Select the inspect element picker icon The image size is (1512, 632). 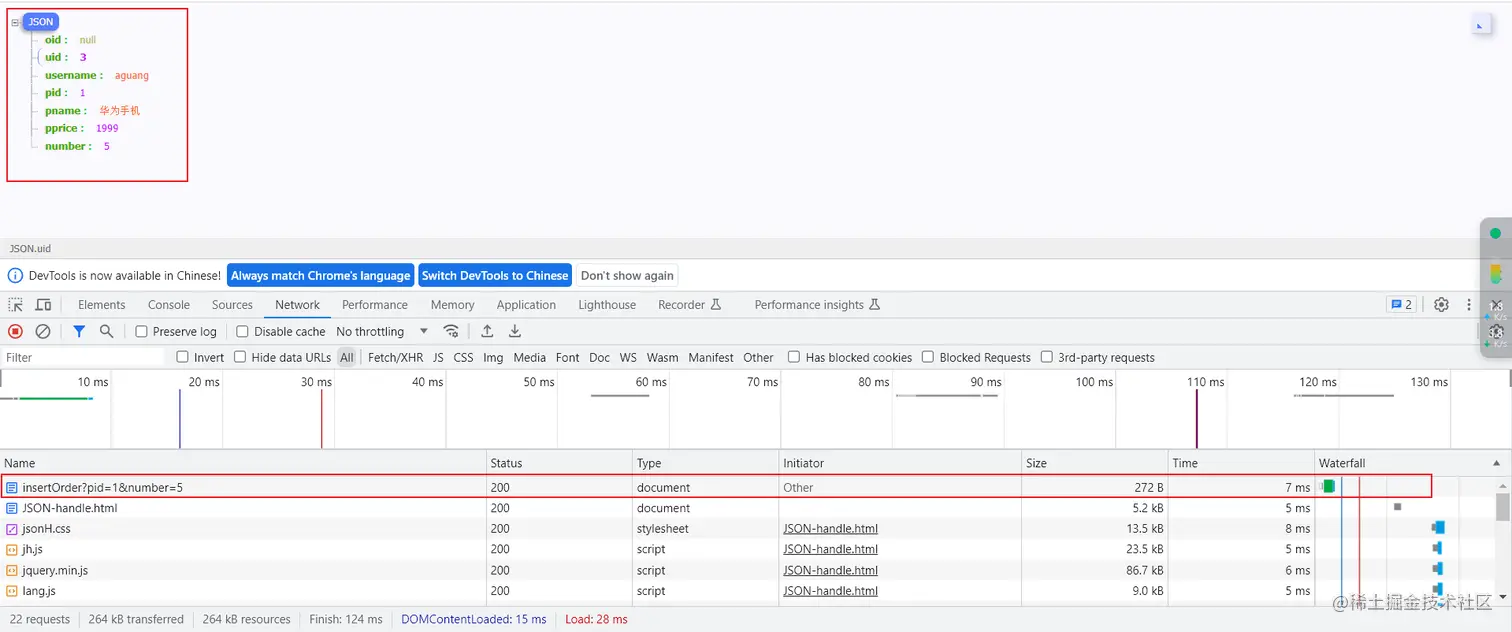click(x=16, y=305)
